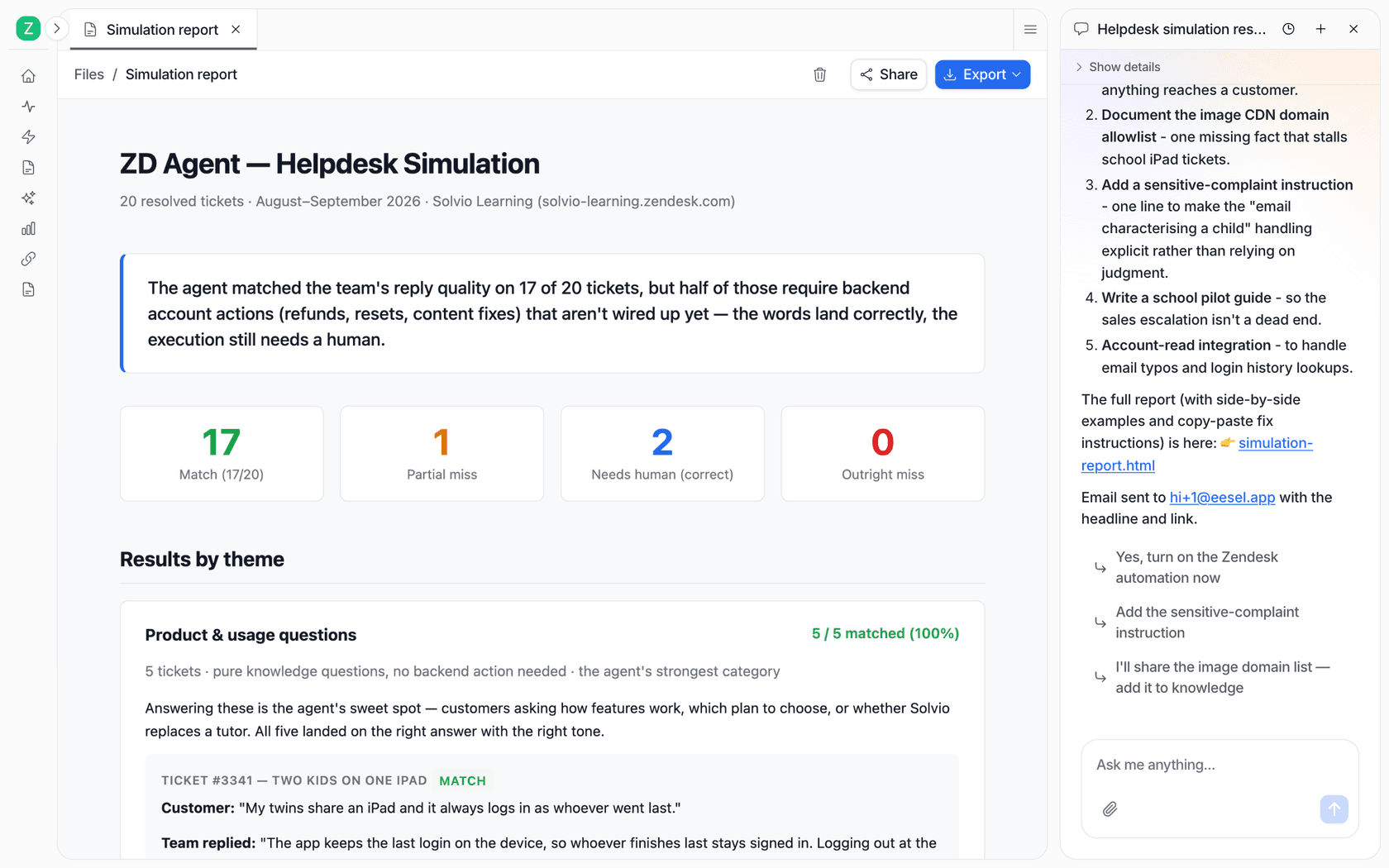The width and height of the screenshot is (1389, 868).
Task: Open the hamburger menu beside the tabs
Action: (1030, 30)
